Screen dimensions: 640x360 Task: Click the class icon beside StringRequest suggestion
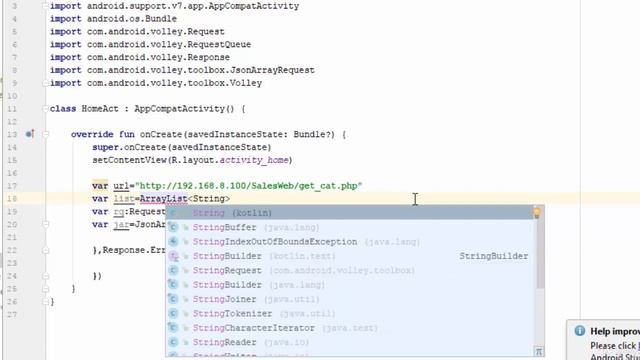(x=173, y=270)
